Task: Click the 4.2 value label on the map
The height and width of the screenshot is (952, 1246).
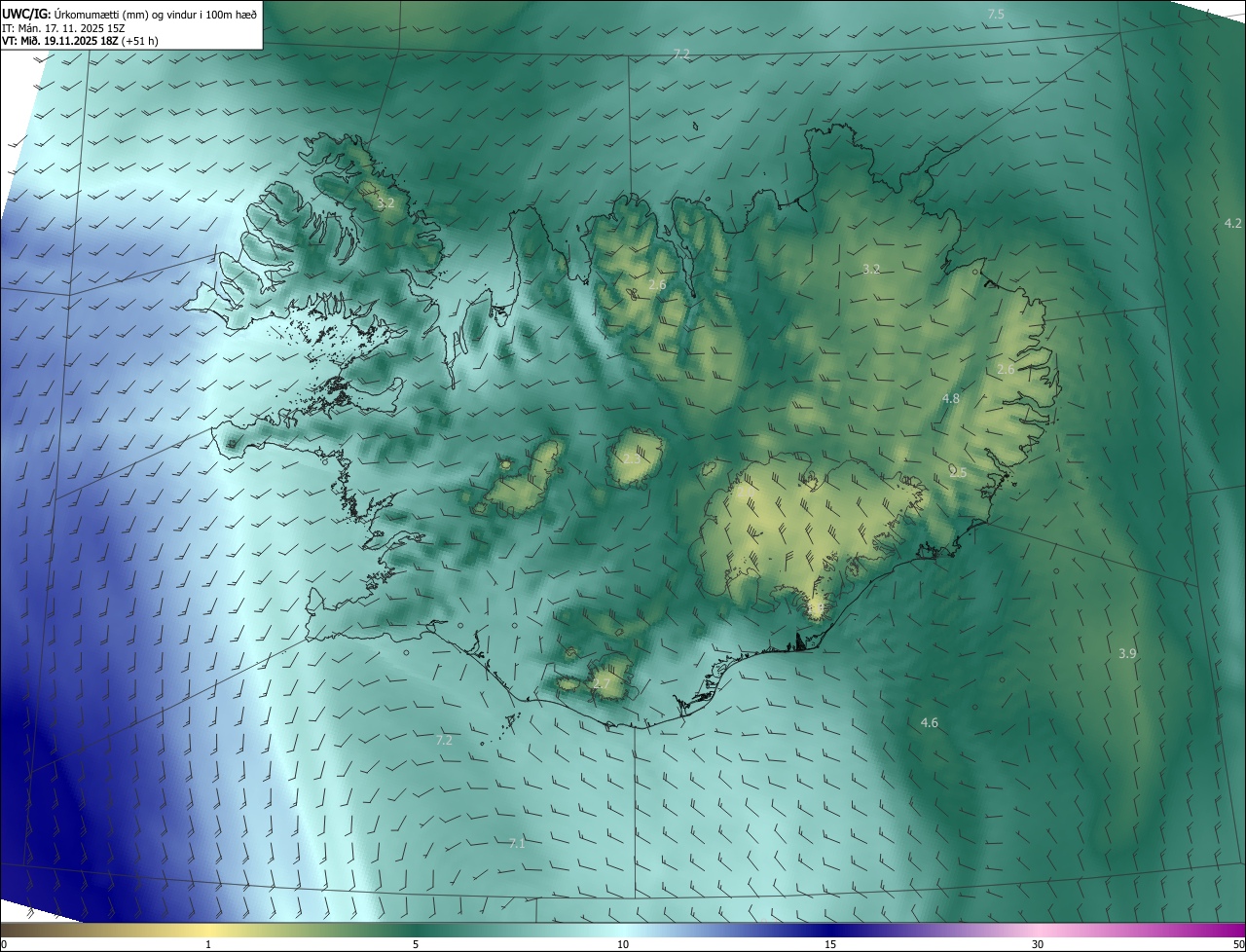Action: [1232, 223]
